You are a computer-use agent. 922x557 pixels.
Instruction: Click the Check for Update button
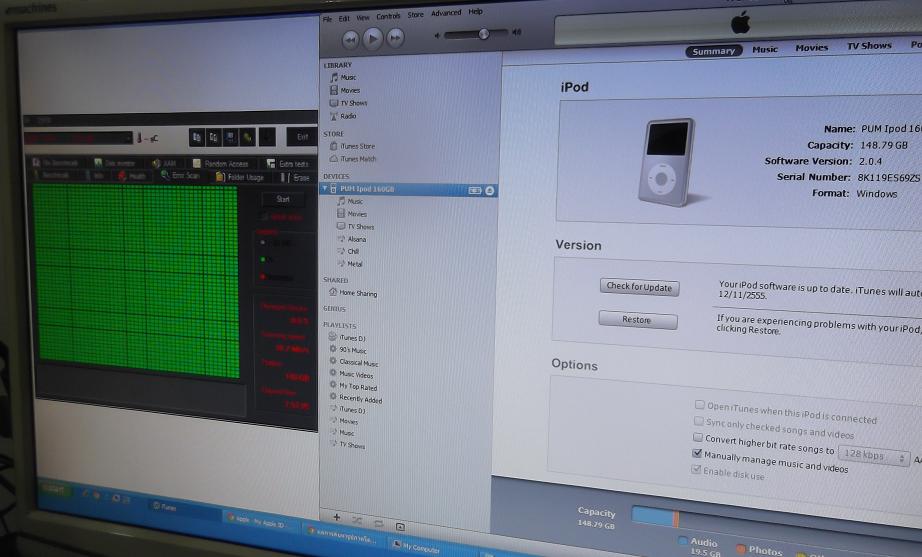(x=639, y=287)
